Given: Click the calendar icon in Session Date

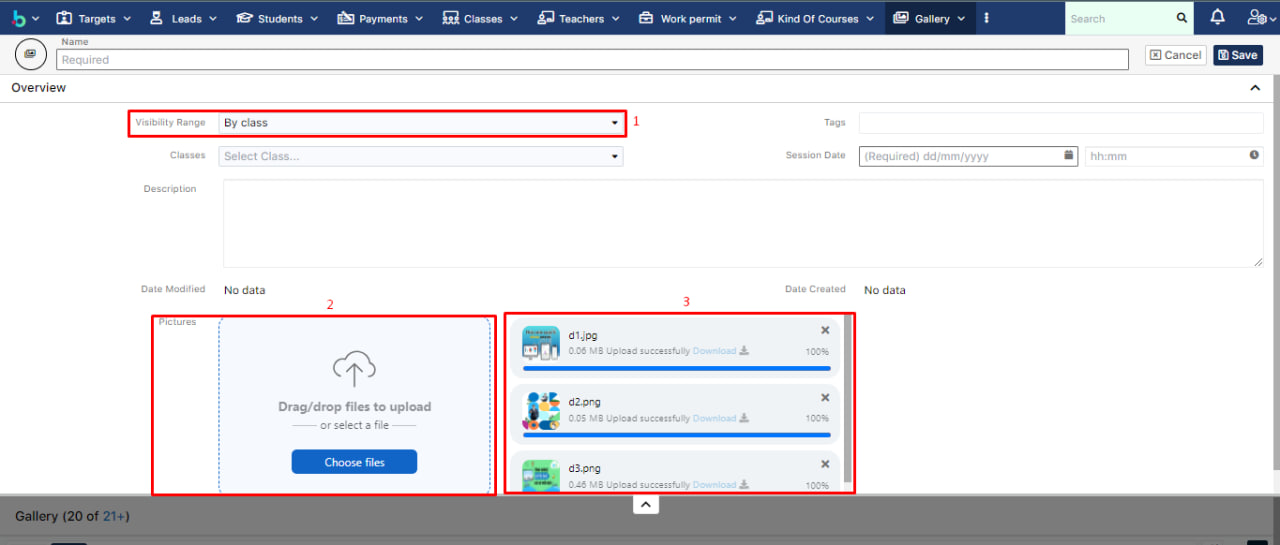Looking at the screenshot, I should pos(1068,155).
